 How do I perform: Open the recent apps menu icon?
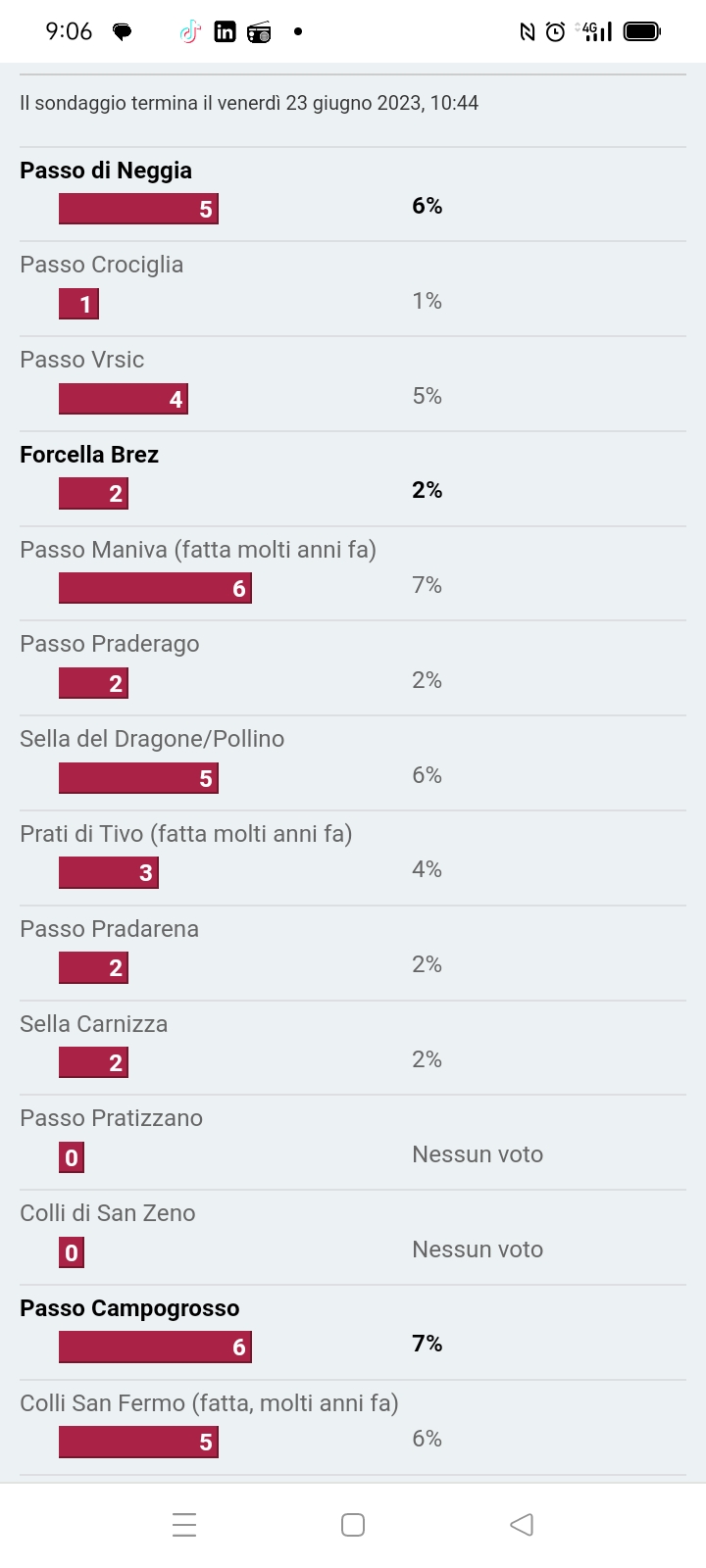184,1525
